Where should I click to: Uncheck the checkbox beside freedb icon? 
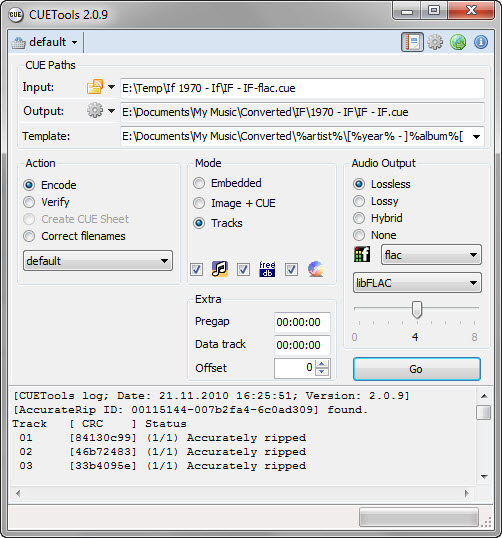[243, 270]
